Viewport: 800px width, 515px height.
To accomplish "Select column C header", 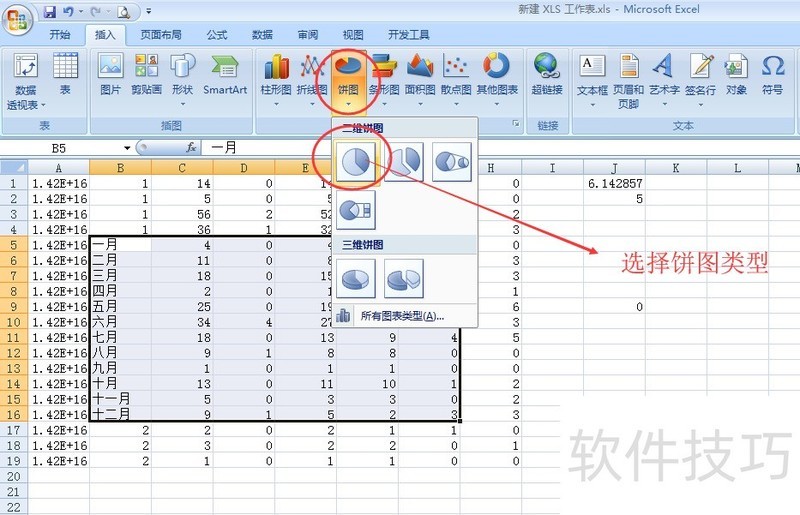I will coord(182,167).
